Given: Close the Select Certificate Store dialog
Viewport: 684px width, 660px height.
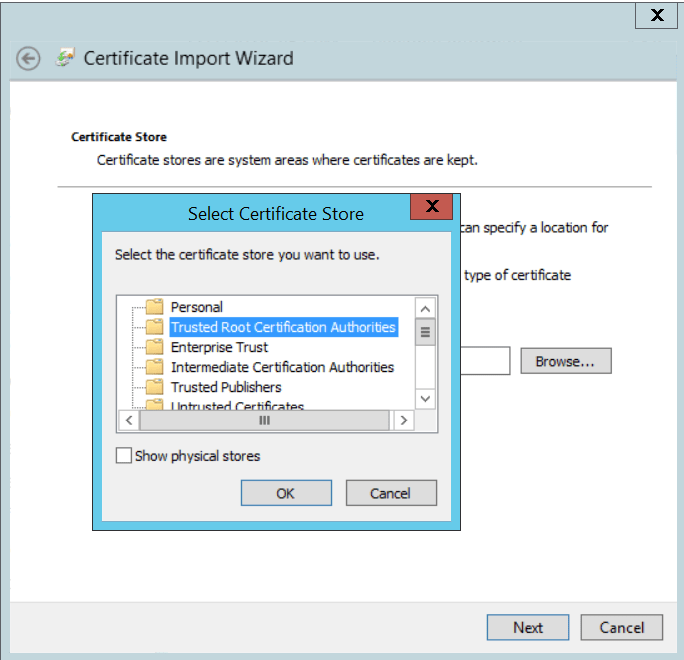Looking at the screenshot, I should coord(432,207).
